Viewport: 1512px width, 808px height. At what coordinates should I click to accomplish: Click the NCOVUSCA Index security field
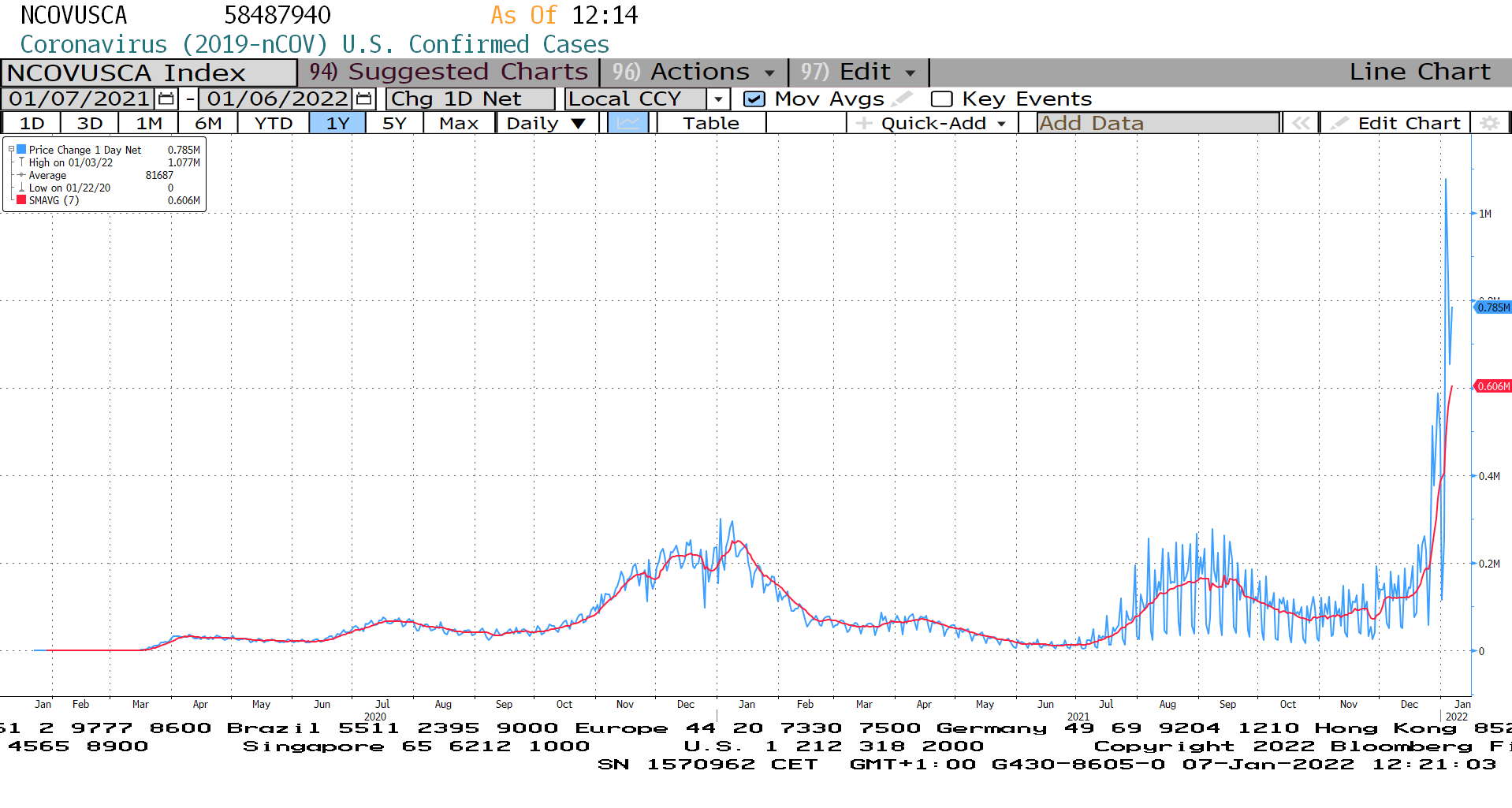(x=149, y=73)
